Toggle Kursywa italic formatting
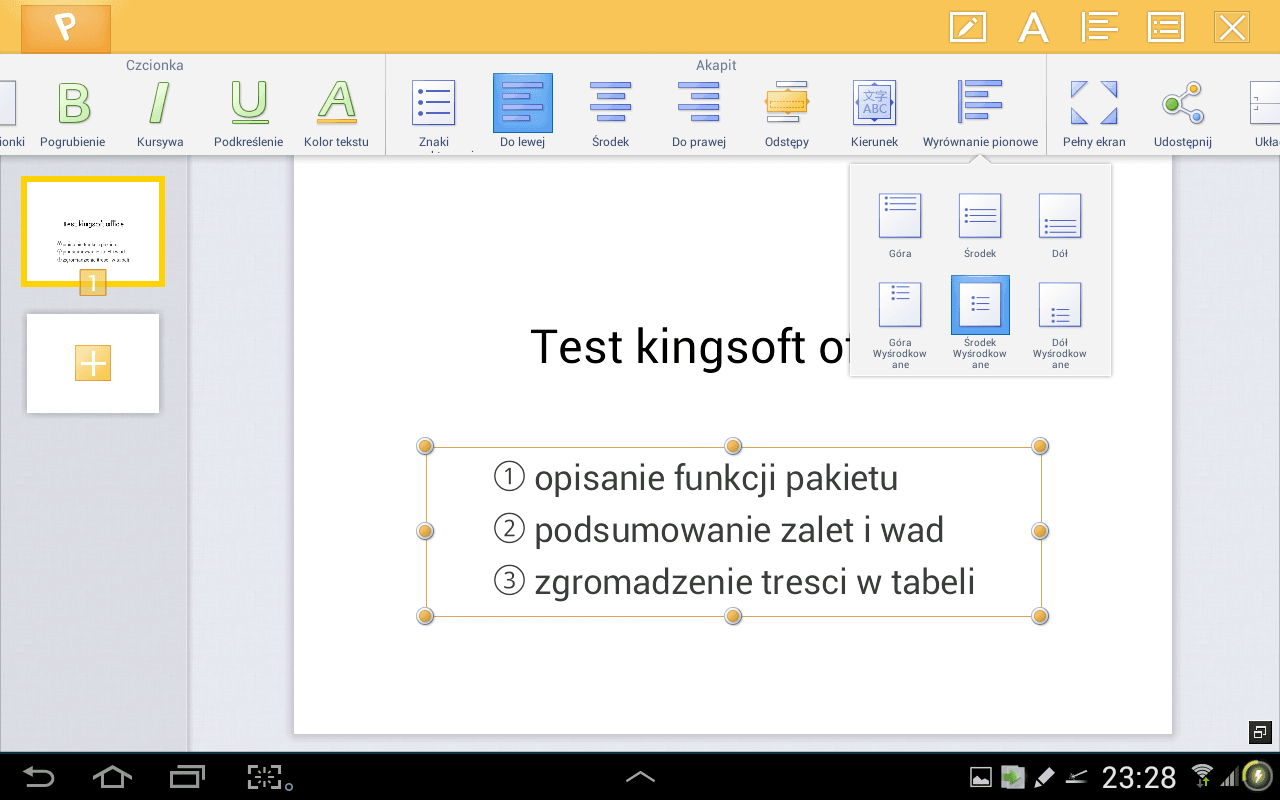The image size is (1280, 800). pyautogui.click(x=160, y=114)
